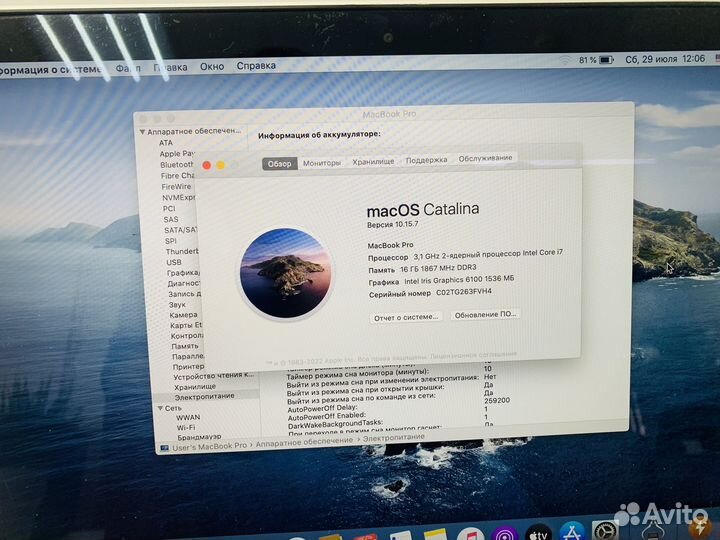The height and width of the screenshot is (540, 720).
Task: Click the Обновление ПО... button
Action: [485, 315]
